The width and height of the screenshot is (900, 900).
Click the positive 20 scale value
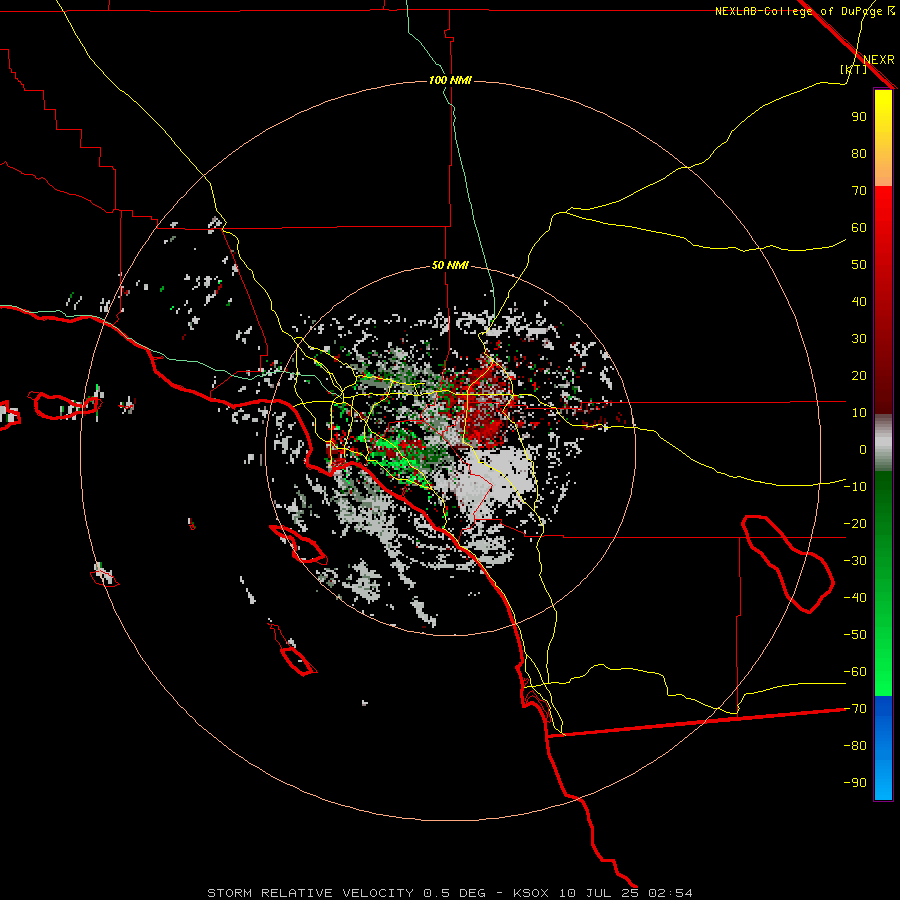[x=859, y=375]
